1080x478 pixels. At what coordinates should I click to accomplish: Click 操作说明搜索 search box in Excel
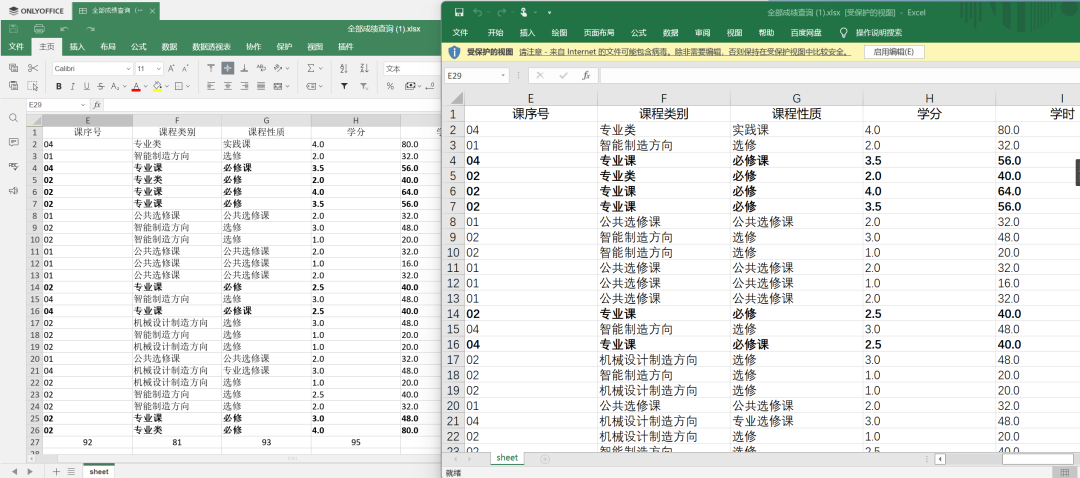(878, 32)
